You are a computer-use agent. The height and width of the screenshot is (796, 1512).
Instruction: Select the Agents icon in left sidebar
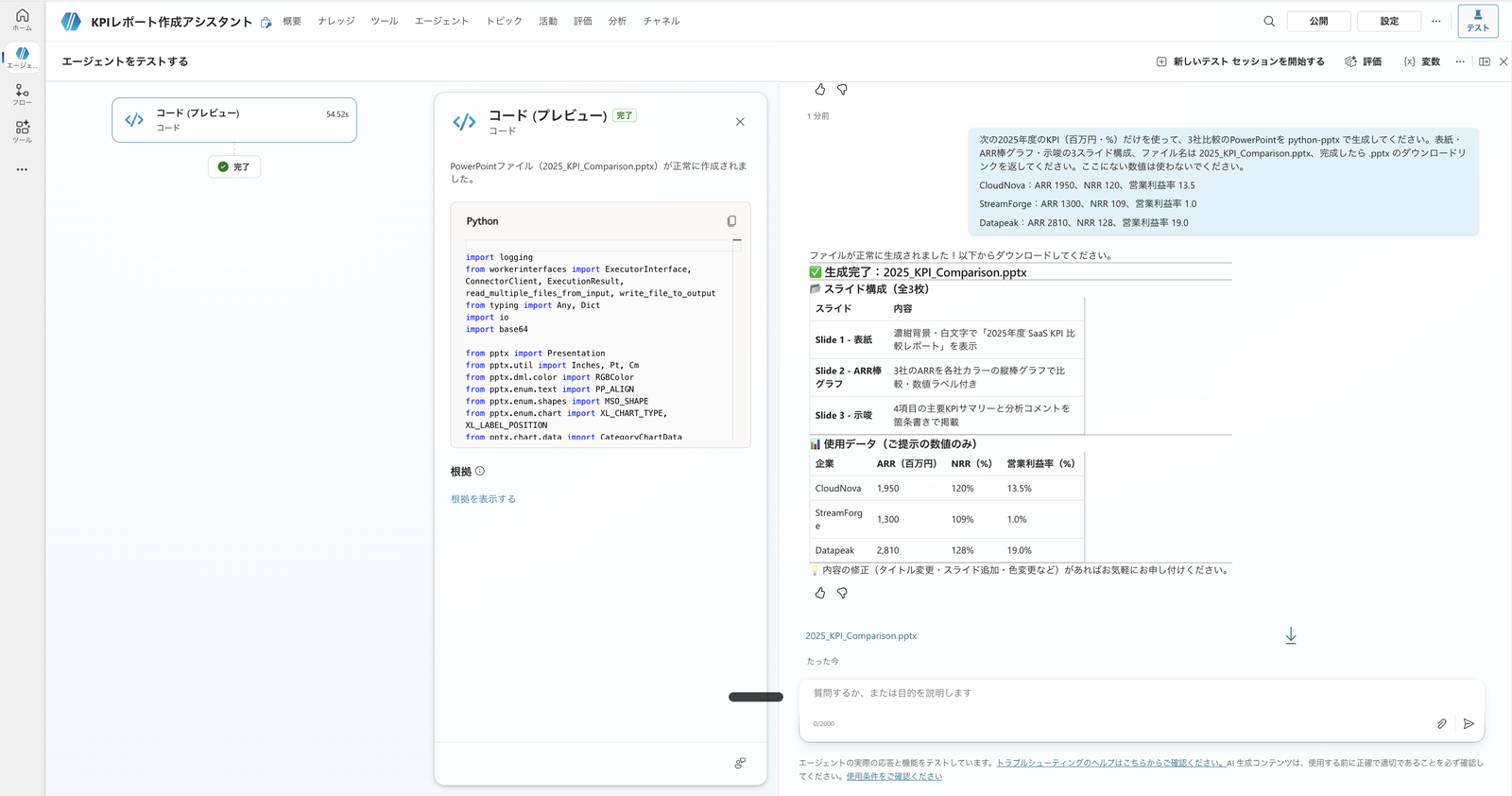pos(22,57)
